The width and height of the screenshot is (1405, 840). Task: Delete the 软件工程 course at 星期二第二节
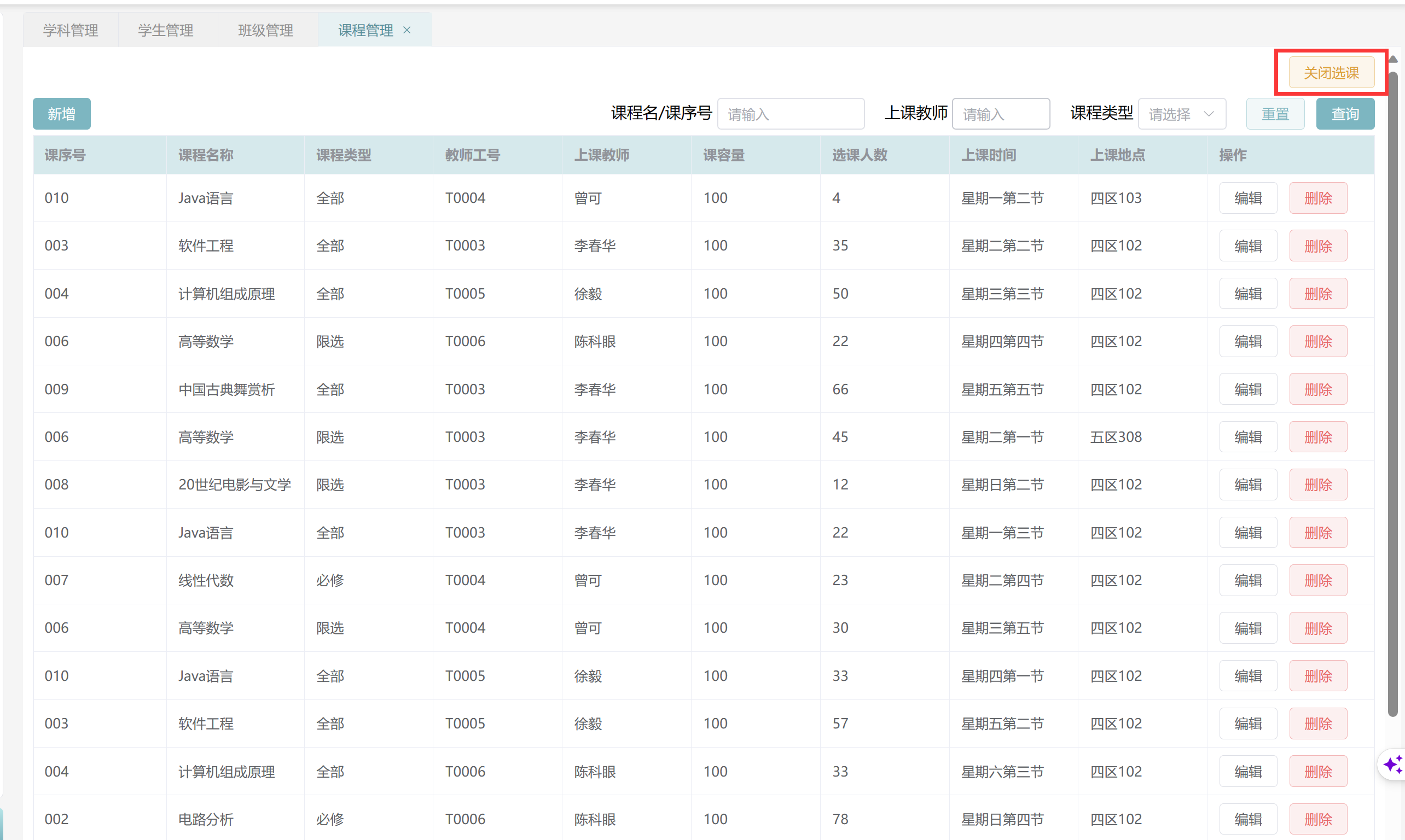(x=1318, y=246)
